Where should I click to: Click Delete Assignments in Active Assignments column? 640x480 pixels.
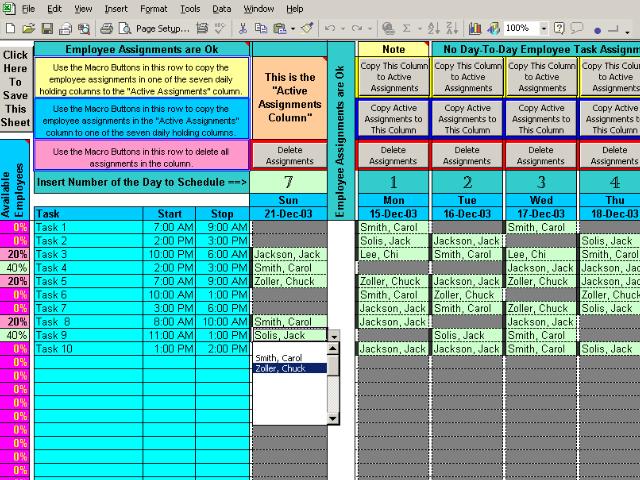(x=289, y=156)
